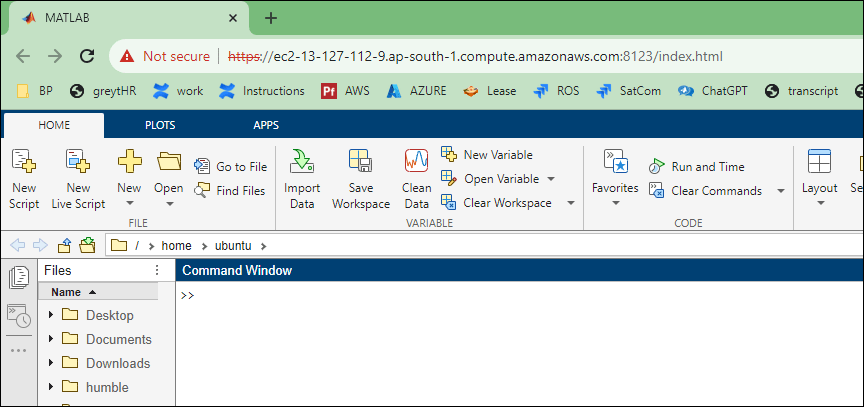Click the browser back arrow
This screenshot has width=864, height=407.
pos(23,56)
